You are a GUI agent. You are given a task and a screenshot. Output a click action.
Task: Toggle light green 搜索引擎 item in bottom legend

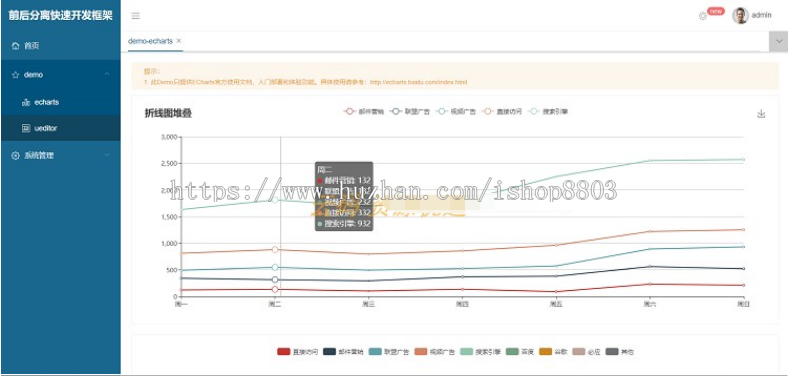[480, 352]
